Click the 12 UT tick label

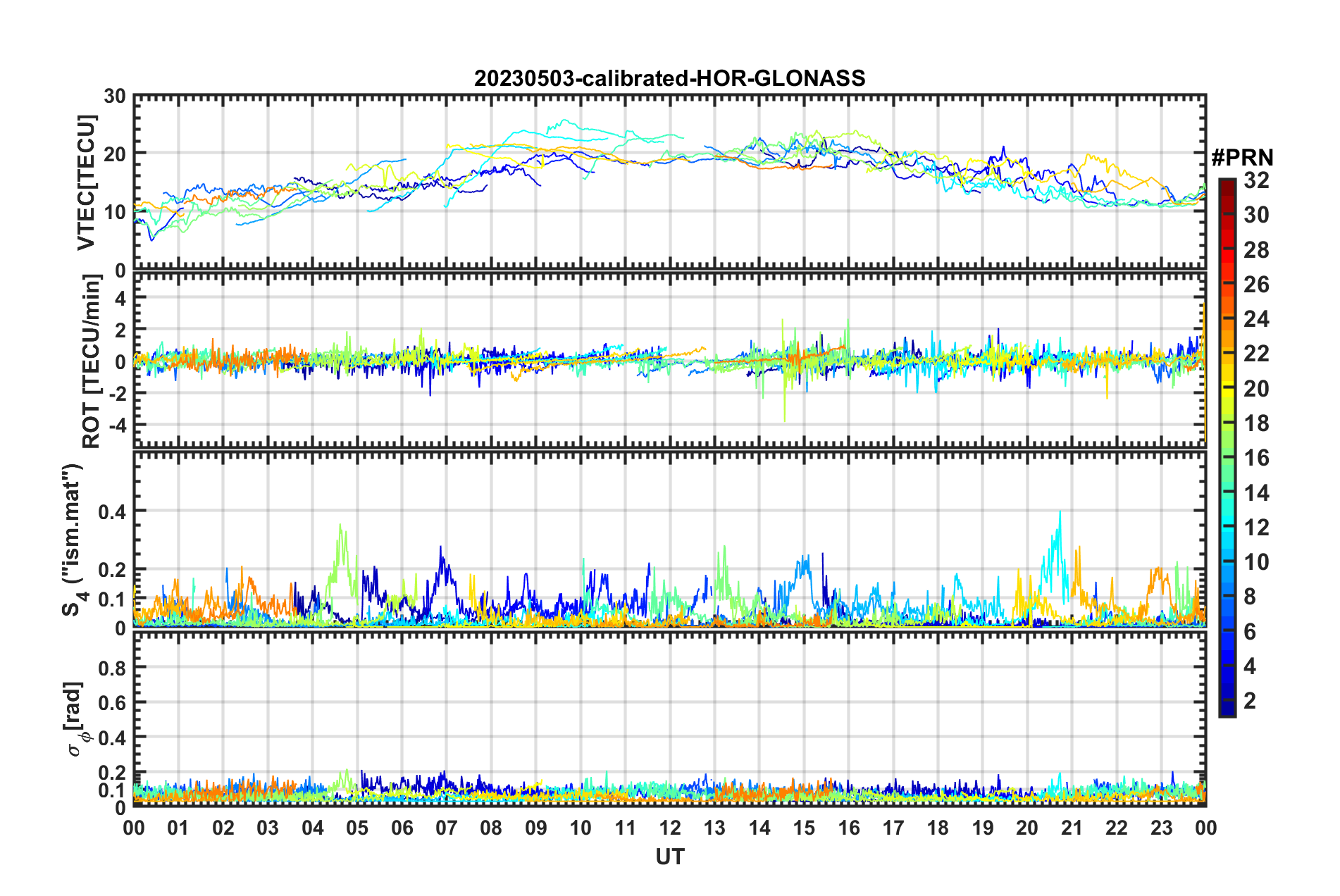pos(669,828)
